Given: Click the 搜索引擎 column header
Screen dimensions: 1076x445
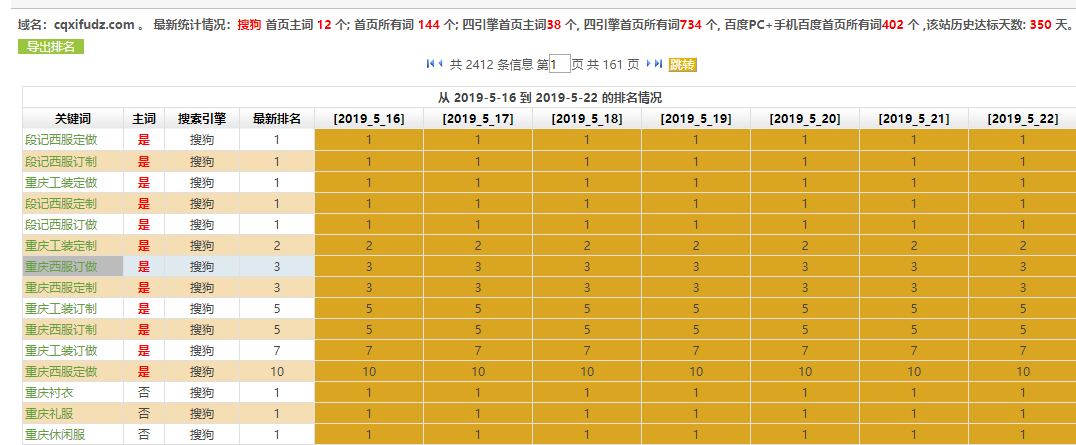Looking at the screenshot, I should tap(201, 118).
